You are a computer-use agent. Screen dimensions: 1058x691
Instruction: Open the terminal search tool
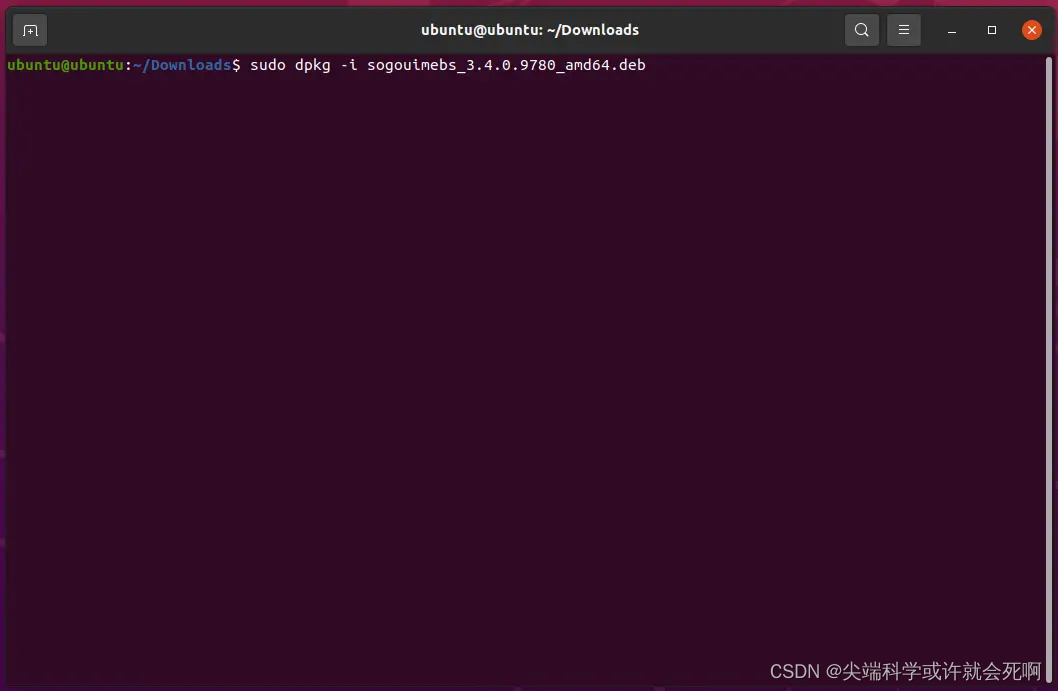click(862, 30)
